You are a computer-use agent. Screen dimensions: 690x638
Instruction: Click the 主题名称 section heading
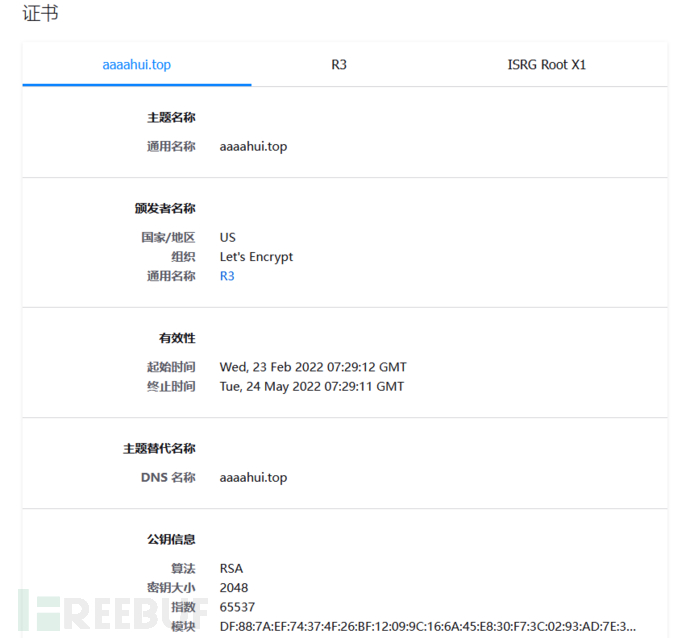click(171, 117)
